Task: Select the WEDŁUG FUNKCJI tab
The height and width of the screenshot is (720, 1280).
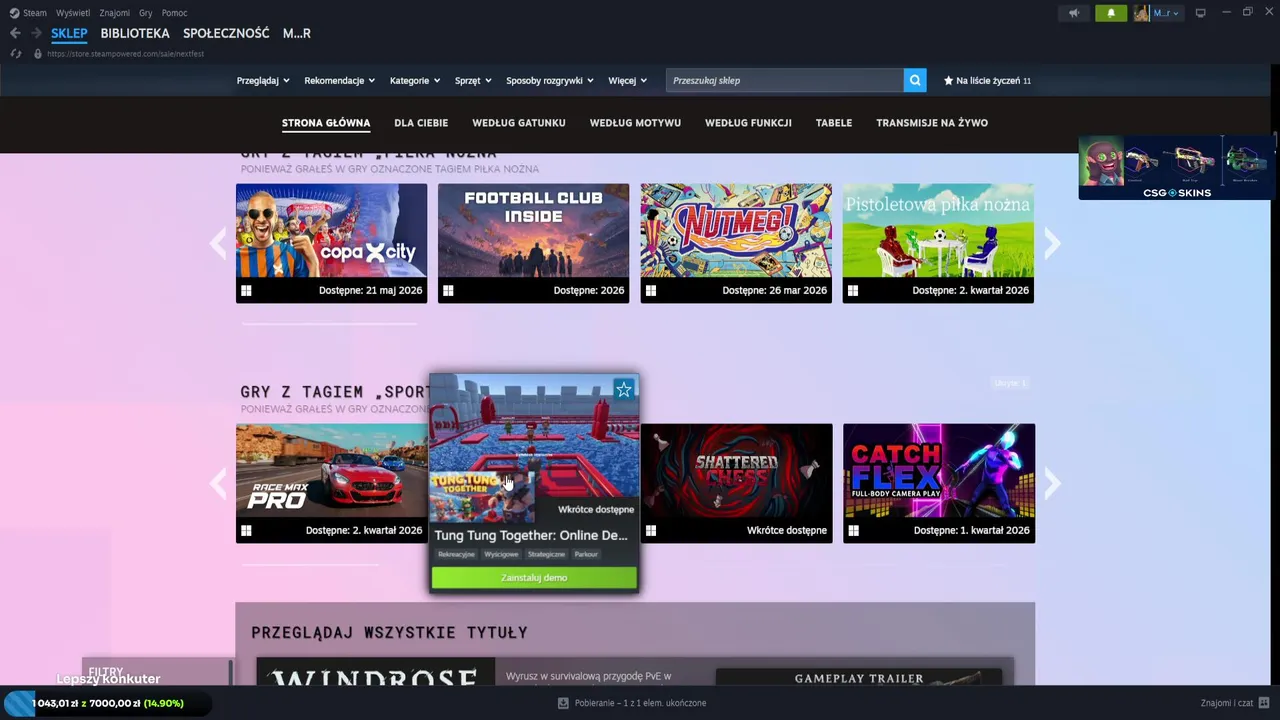Action: (x=748, y=123)
